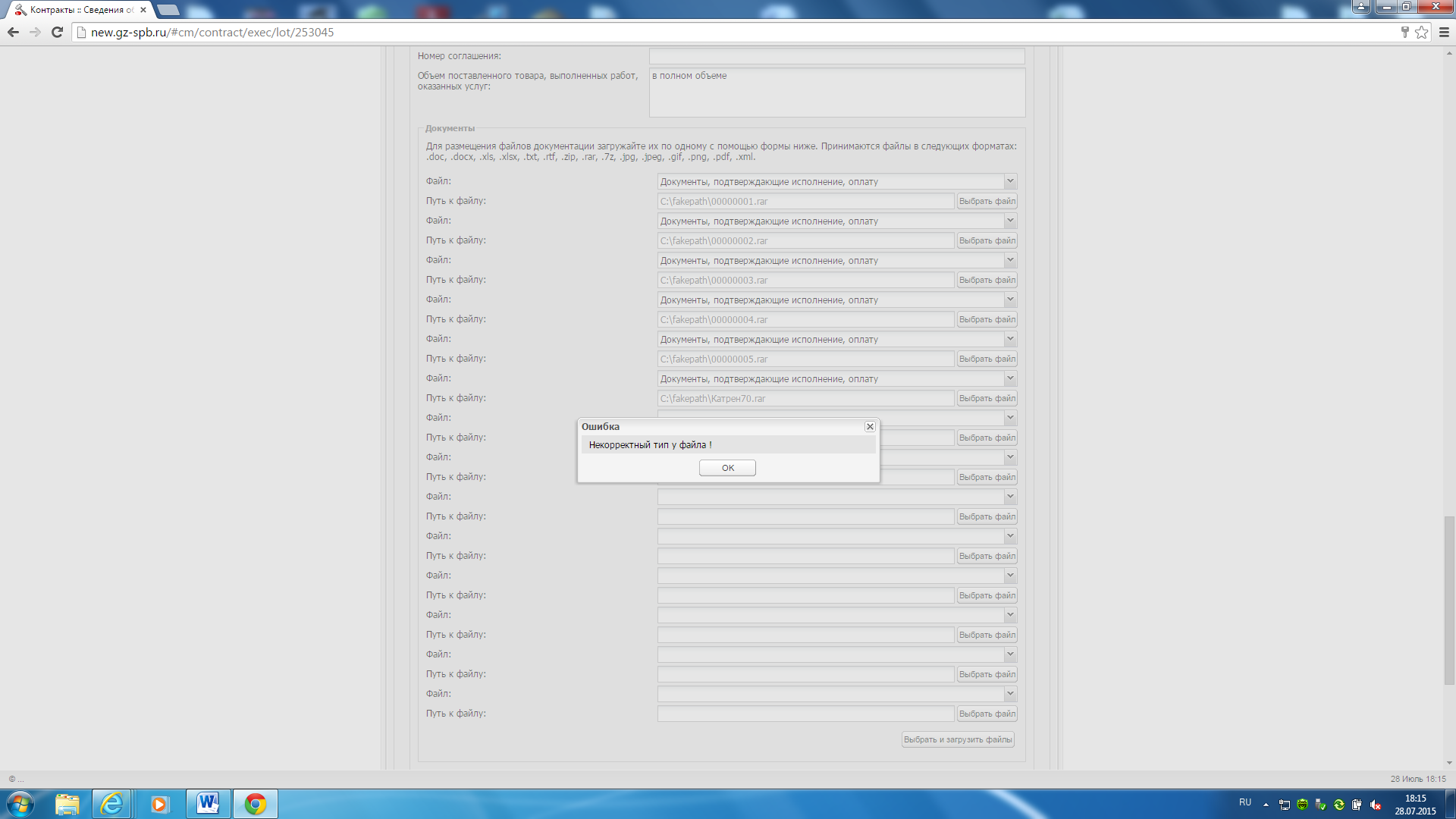Screen dimensions: 1456x819
Task: Close the Ошибка dialog with X
Action: (870, 427)
